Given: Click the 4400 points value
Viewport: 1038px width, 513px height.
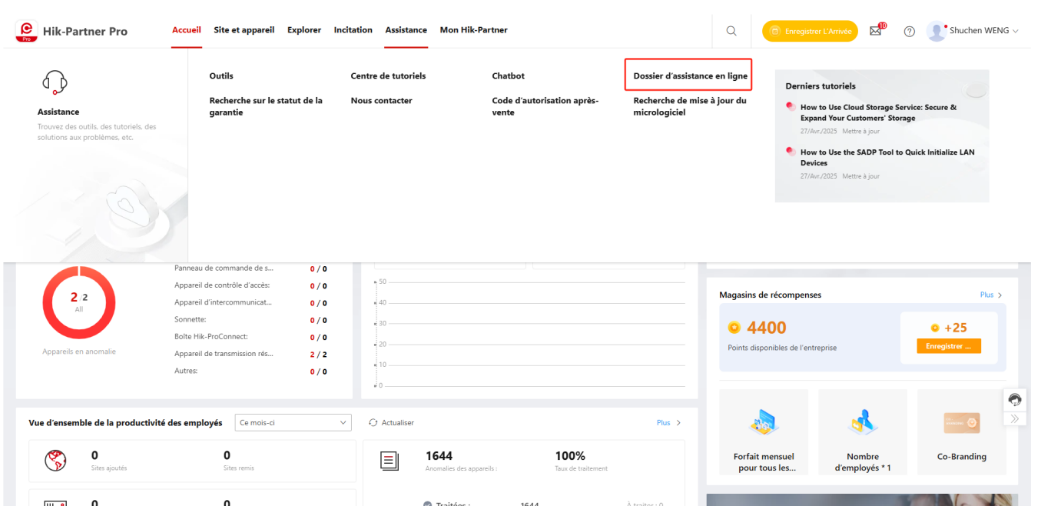Looking at the screenshot, I should click(767, 328).
